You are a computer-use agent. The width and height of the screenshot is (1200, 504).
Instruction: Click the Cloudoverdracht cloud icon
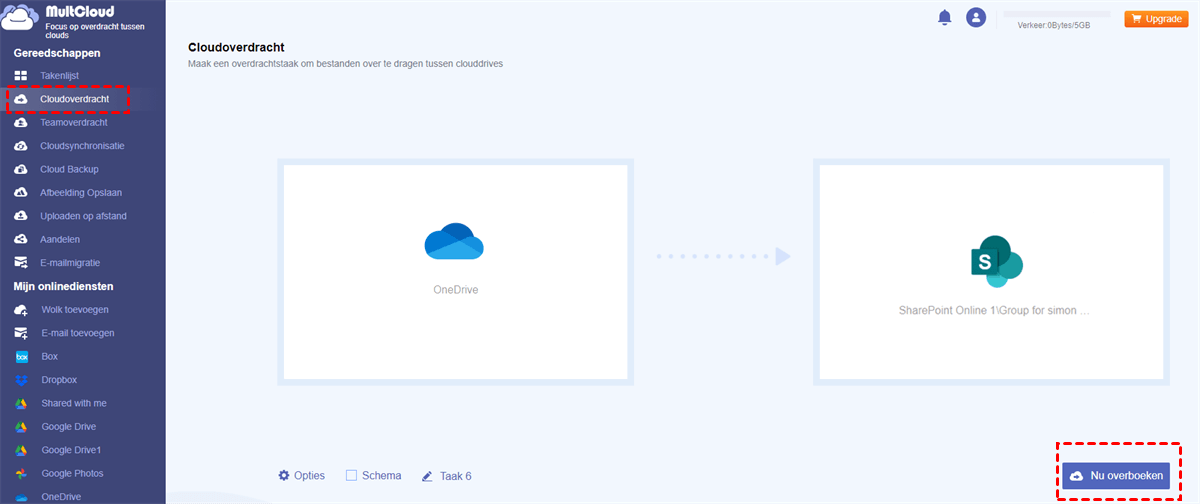point(21,99)
